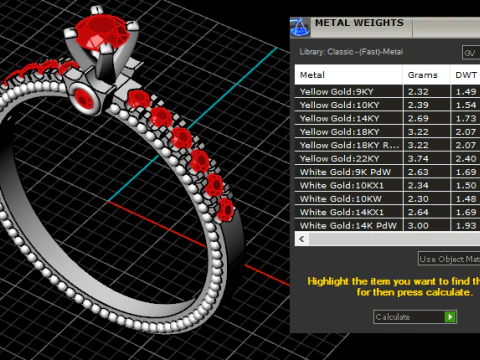
Task: Select the Yellow Gold:18KY row
Action: [387, 131]
